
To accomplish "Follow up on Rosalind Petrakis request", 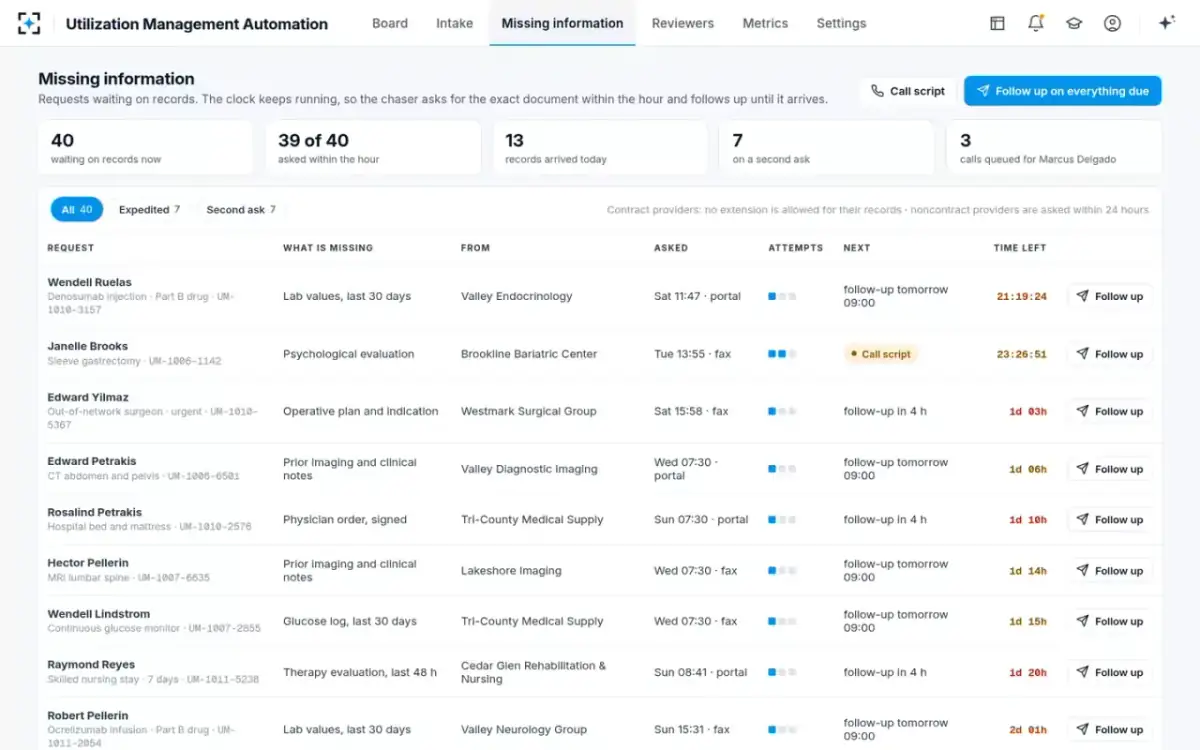I will [1109, 519].
